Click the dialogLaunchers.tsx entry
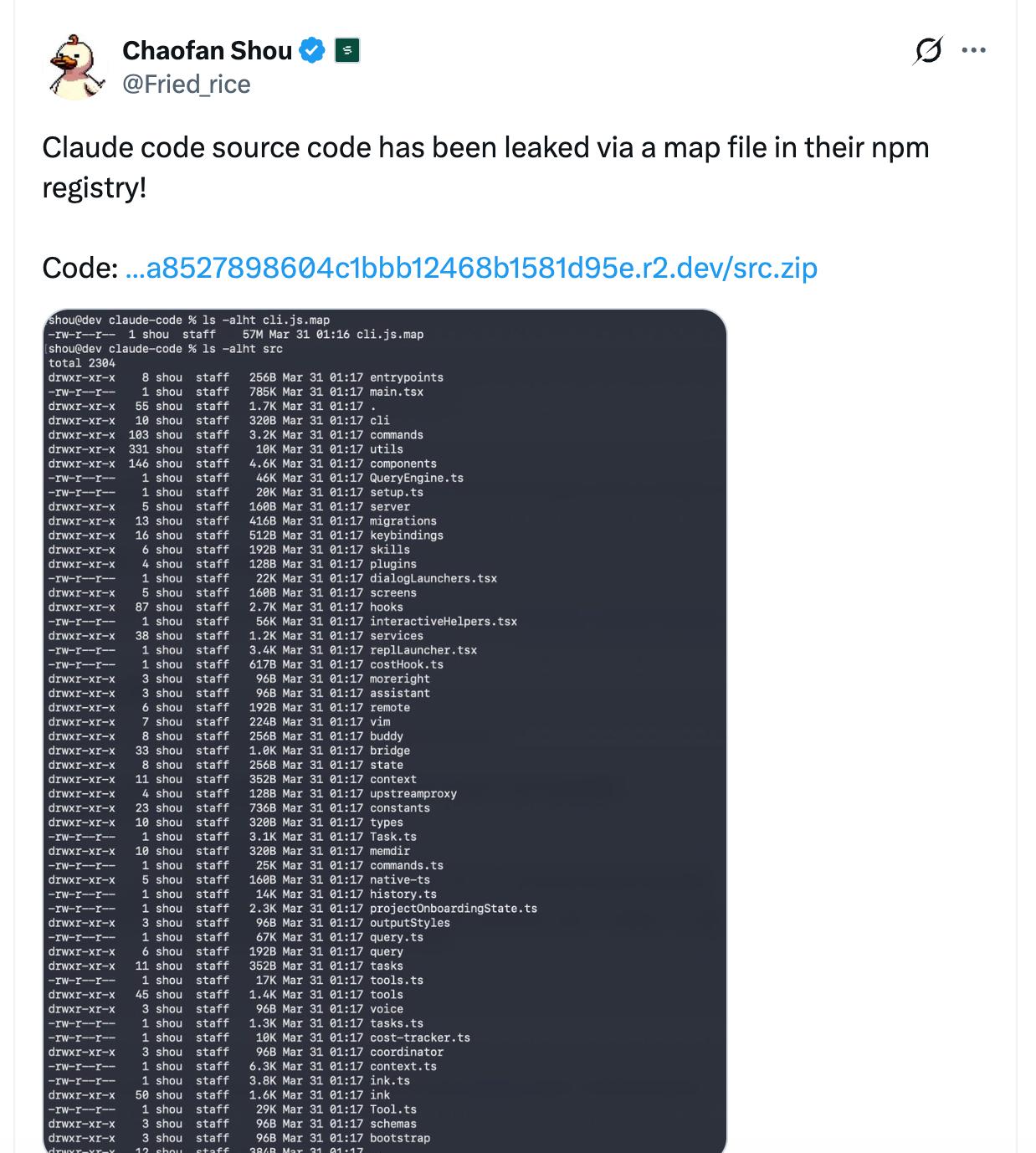This screenshot has width=1036, height=1153. [433, 577]
